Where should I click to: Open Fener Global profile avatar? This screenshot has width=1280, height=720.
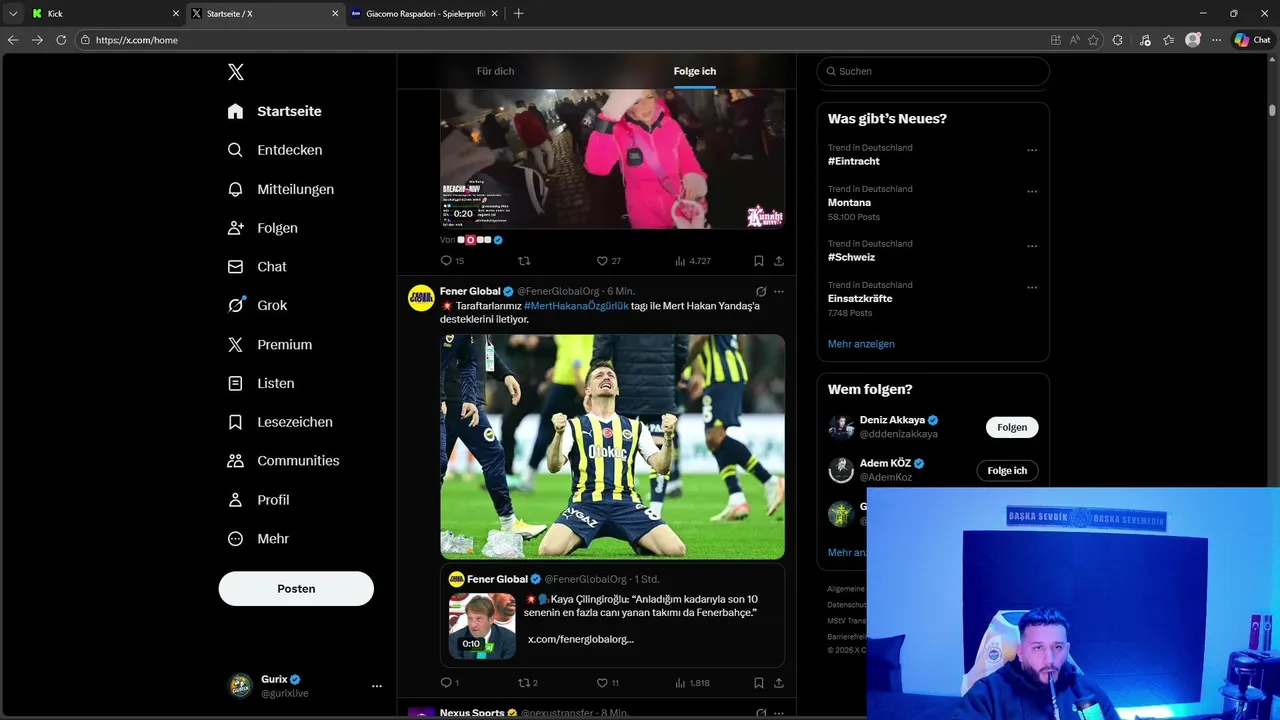(421, 298)
